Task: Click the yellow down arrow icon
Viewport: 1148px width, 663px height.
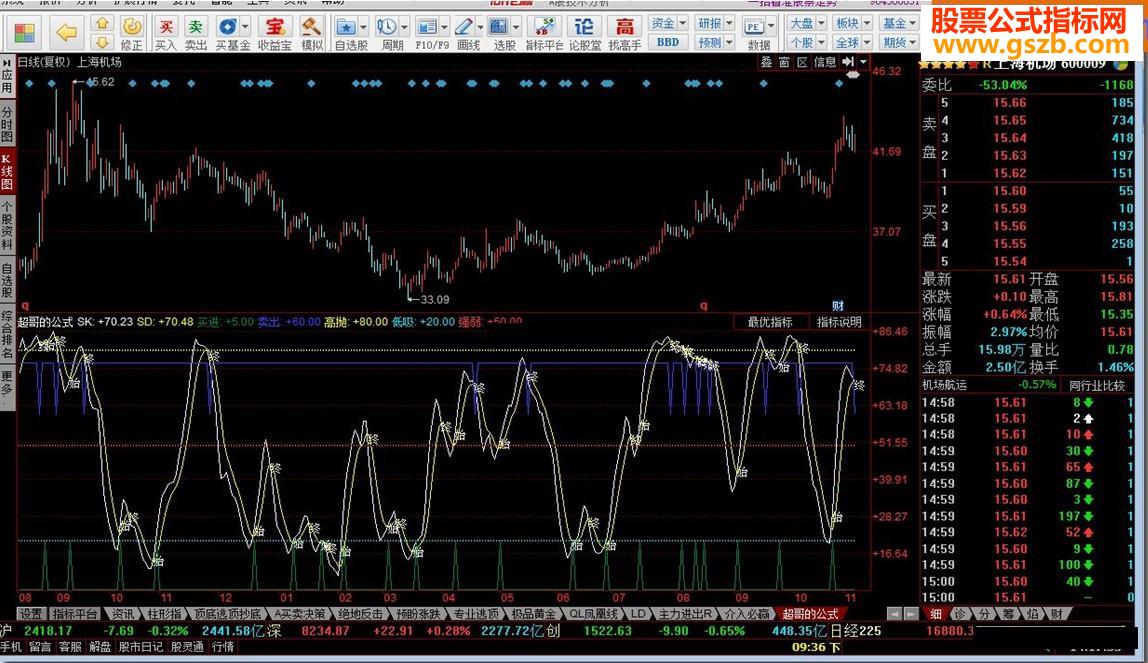Action: [x=102, y=42]
